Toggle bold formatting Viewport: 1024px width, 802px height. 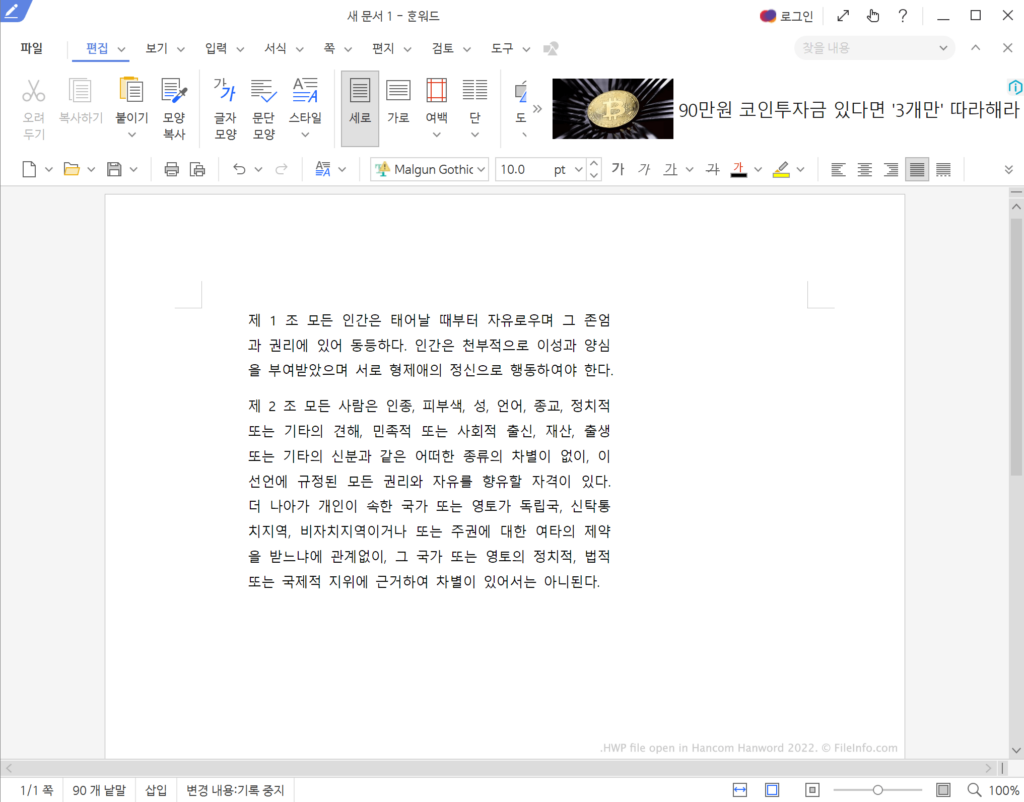(x=617, y=169)
